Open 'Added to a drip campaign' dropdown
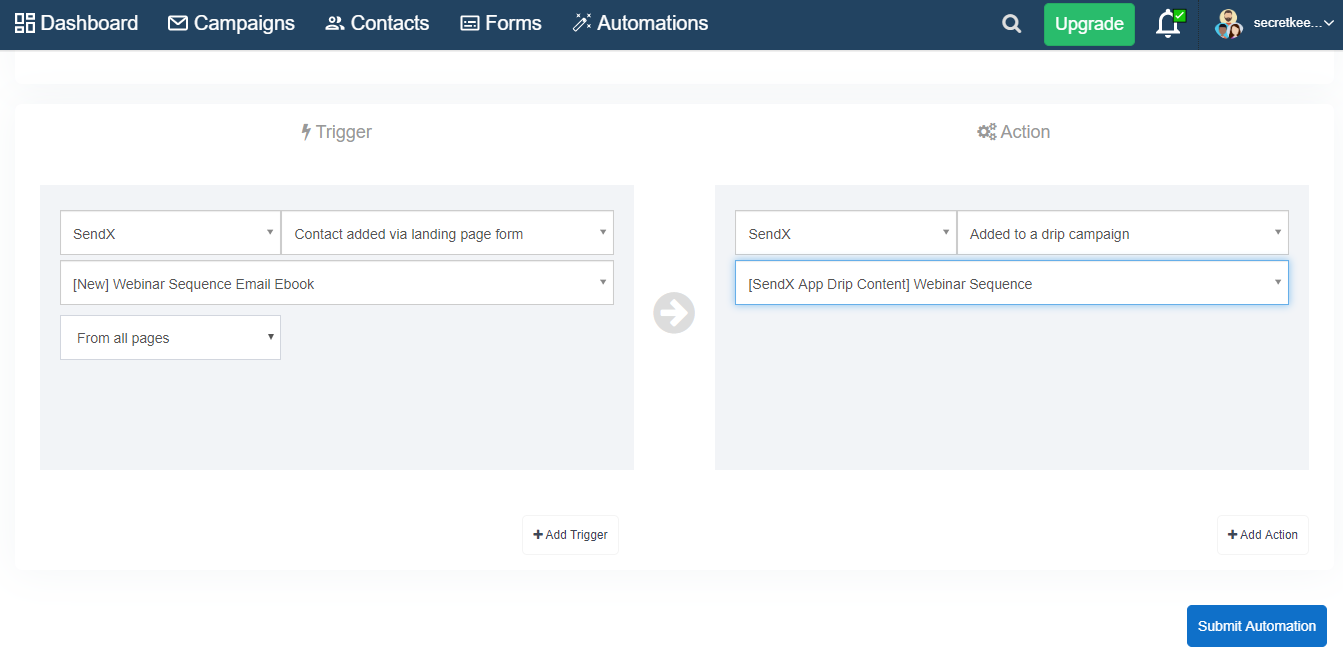Screen dimensions: 1343x654 (x=1122, y=233)
